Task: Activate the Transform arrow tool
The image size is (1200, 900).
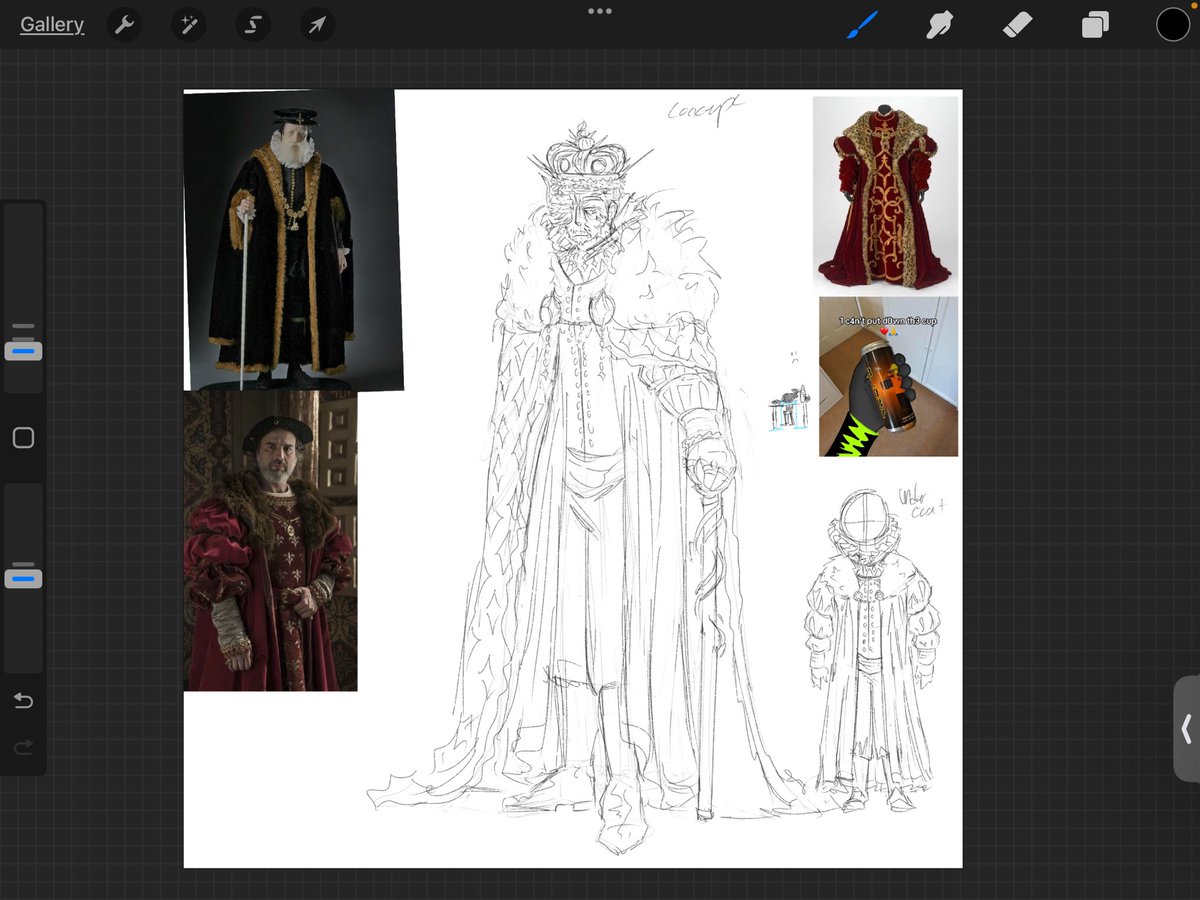Action: [316, 24]
